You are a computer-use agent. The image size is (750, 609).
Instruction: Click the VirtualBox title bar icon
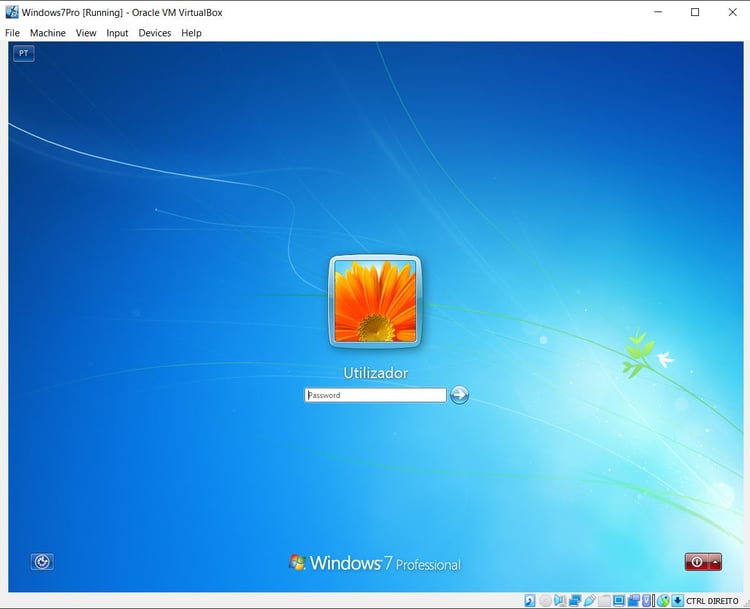[x=11, y=12]
